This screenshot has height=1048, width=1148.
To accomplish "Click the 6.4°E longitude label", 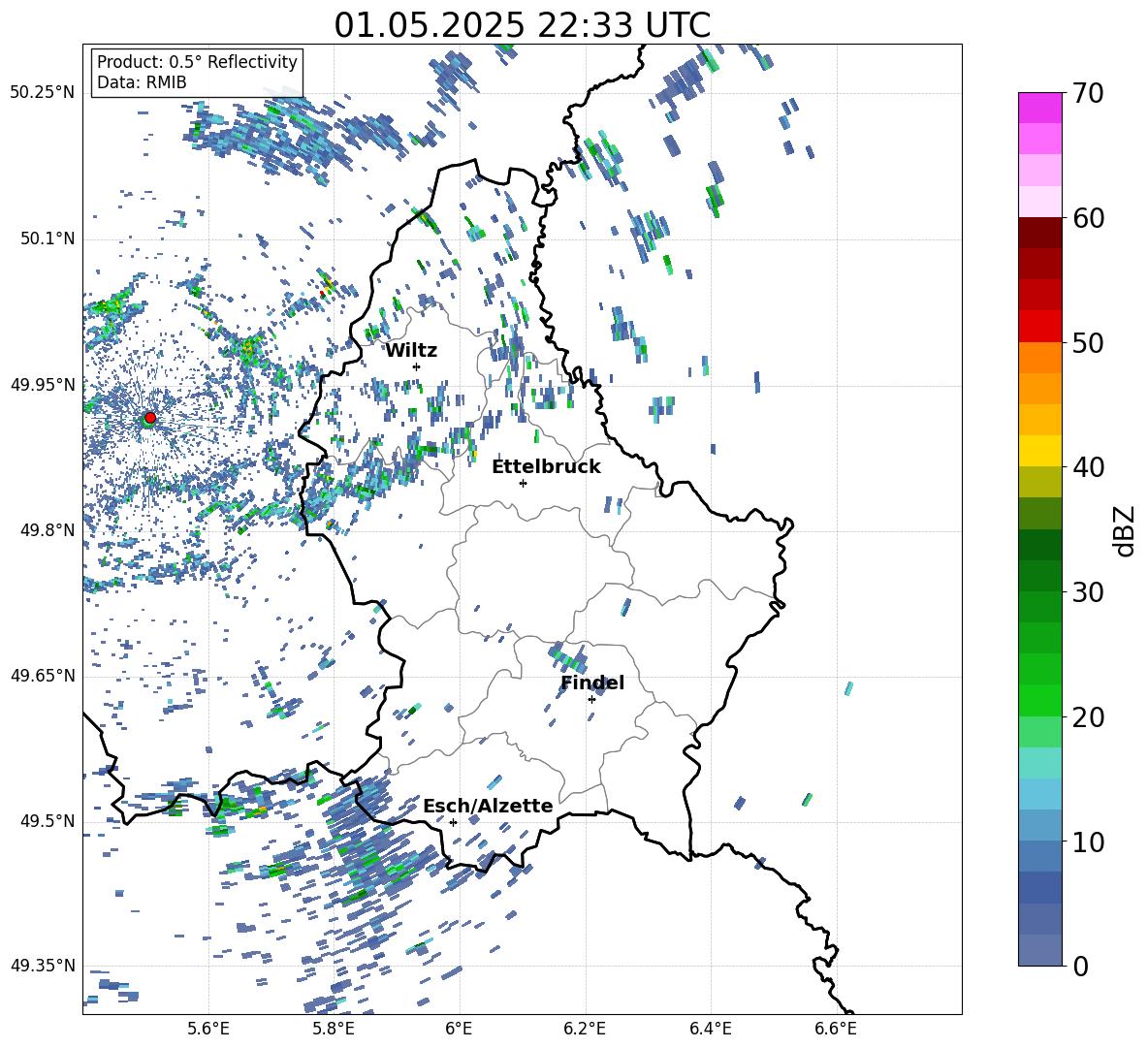I will point(710,1029).
